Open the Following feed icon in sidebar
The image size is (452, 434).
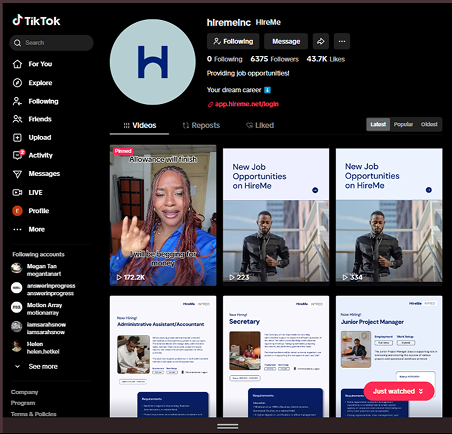point(17,101)
